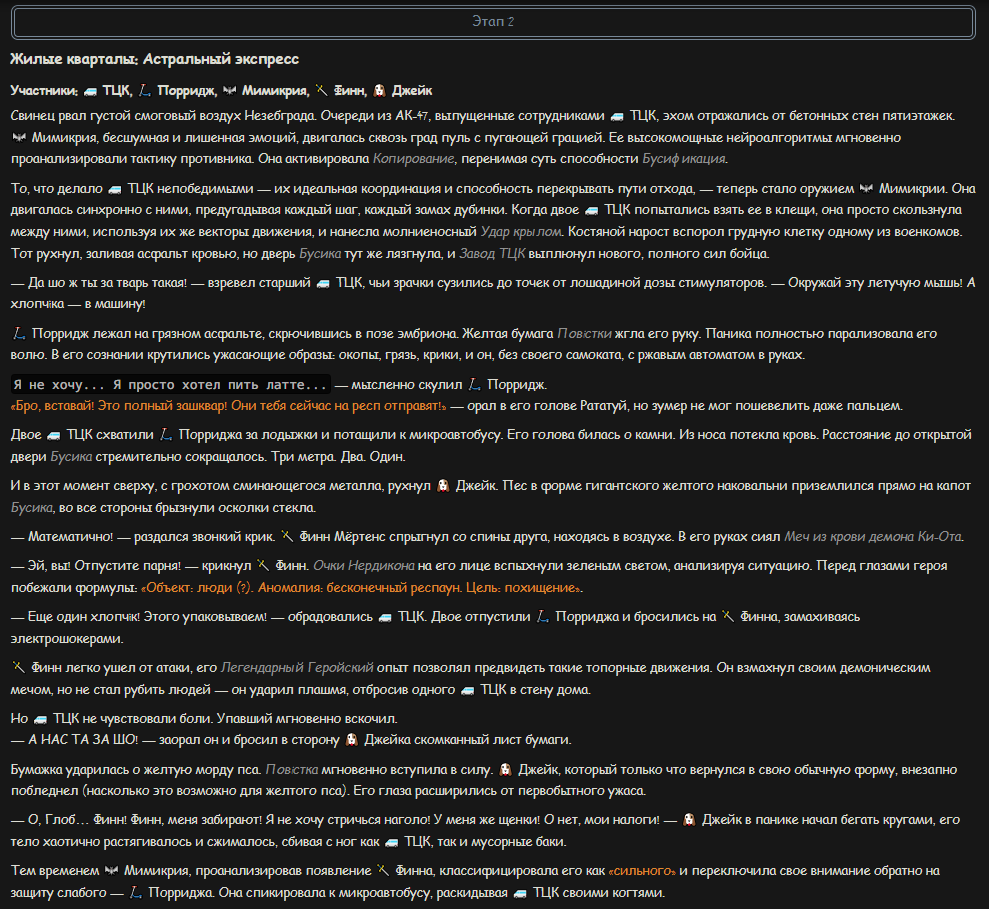Click the sword icon before 'Финн Мёртенс'
The height and width of the screenshot is (909, 989).
click(x=287, y=537)
